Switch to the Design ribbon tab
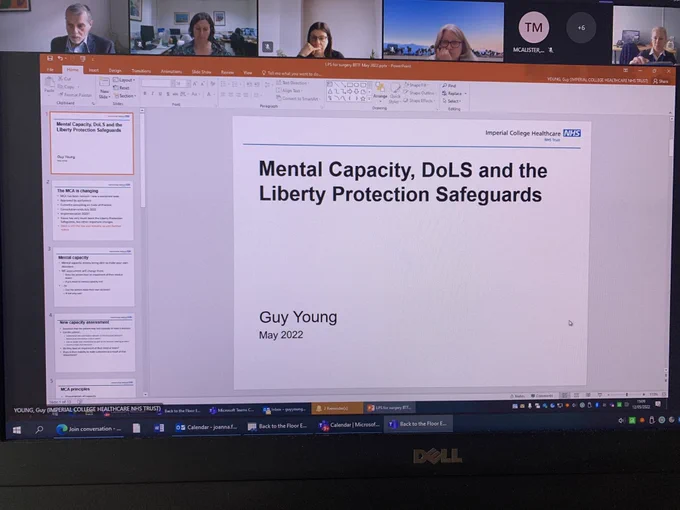This screenshot has width=680, height=510. pos(115,70)
